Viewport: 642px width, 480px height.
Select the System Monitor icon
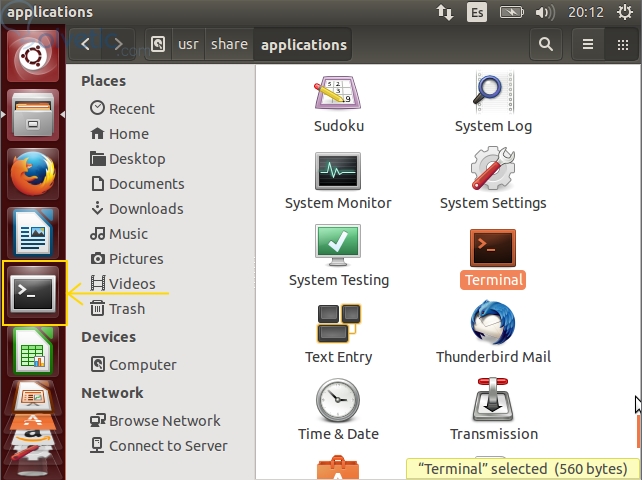pos(338,171)
